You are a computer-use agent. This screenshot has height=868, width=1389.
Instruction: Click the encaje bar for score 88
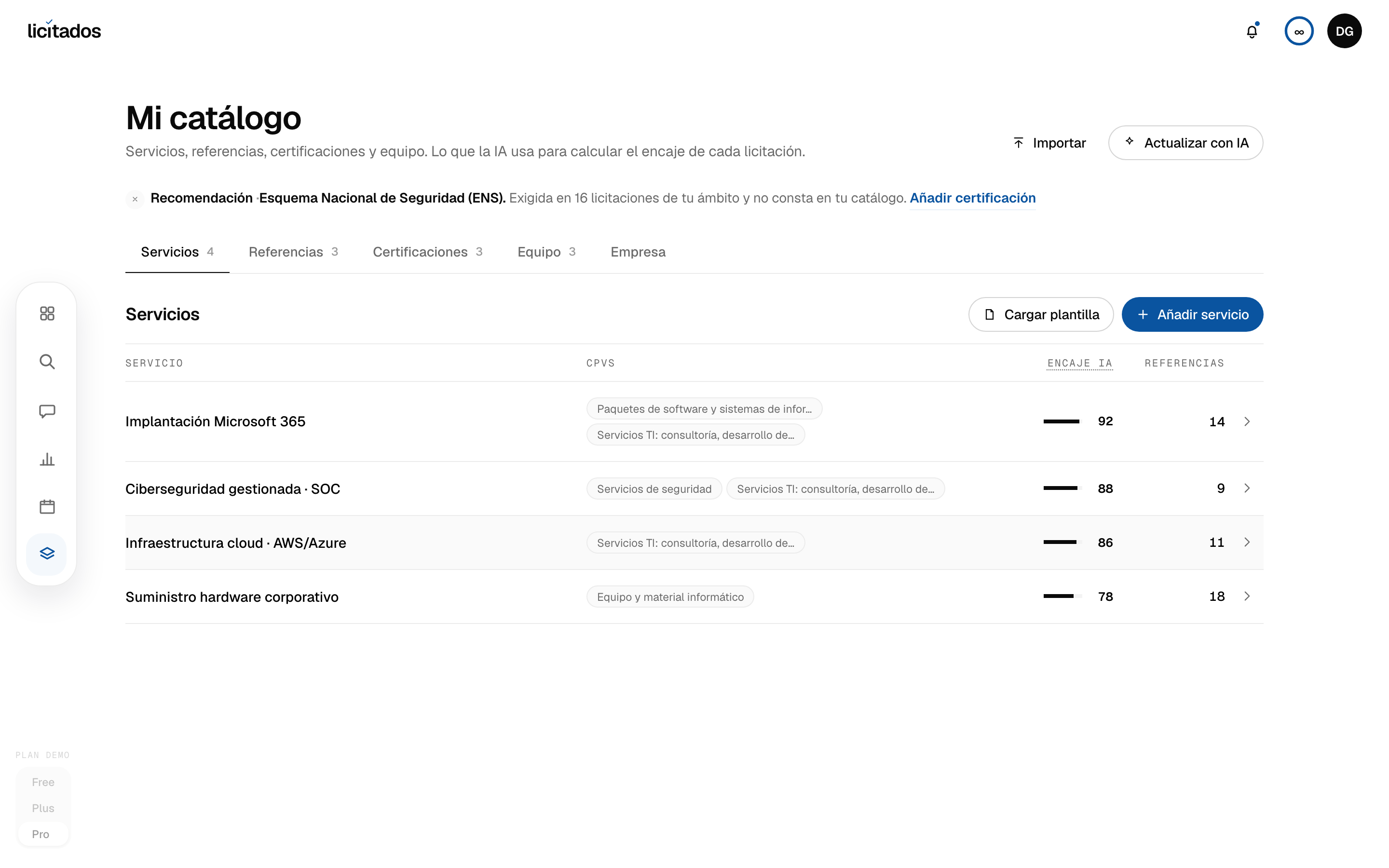(x=1063, y=488)
